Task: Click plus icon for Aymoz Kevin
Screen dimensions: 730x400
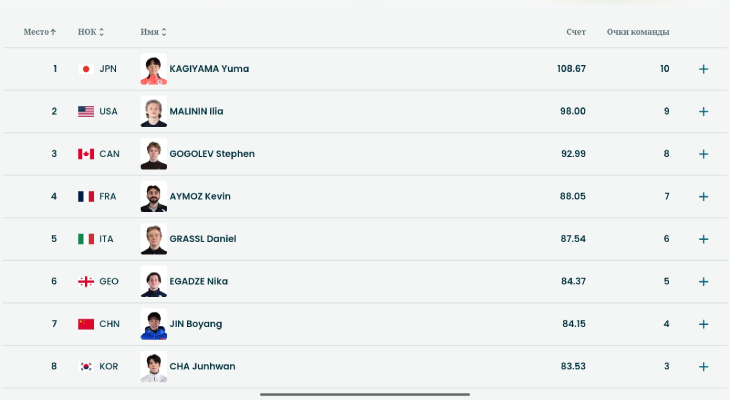Action: click(703, 196)
